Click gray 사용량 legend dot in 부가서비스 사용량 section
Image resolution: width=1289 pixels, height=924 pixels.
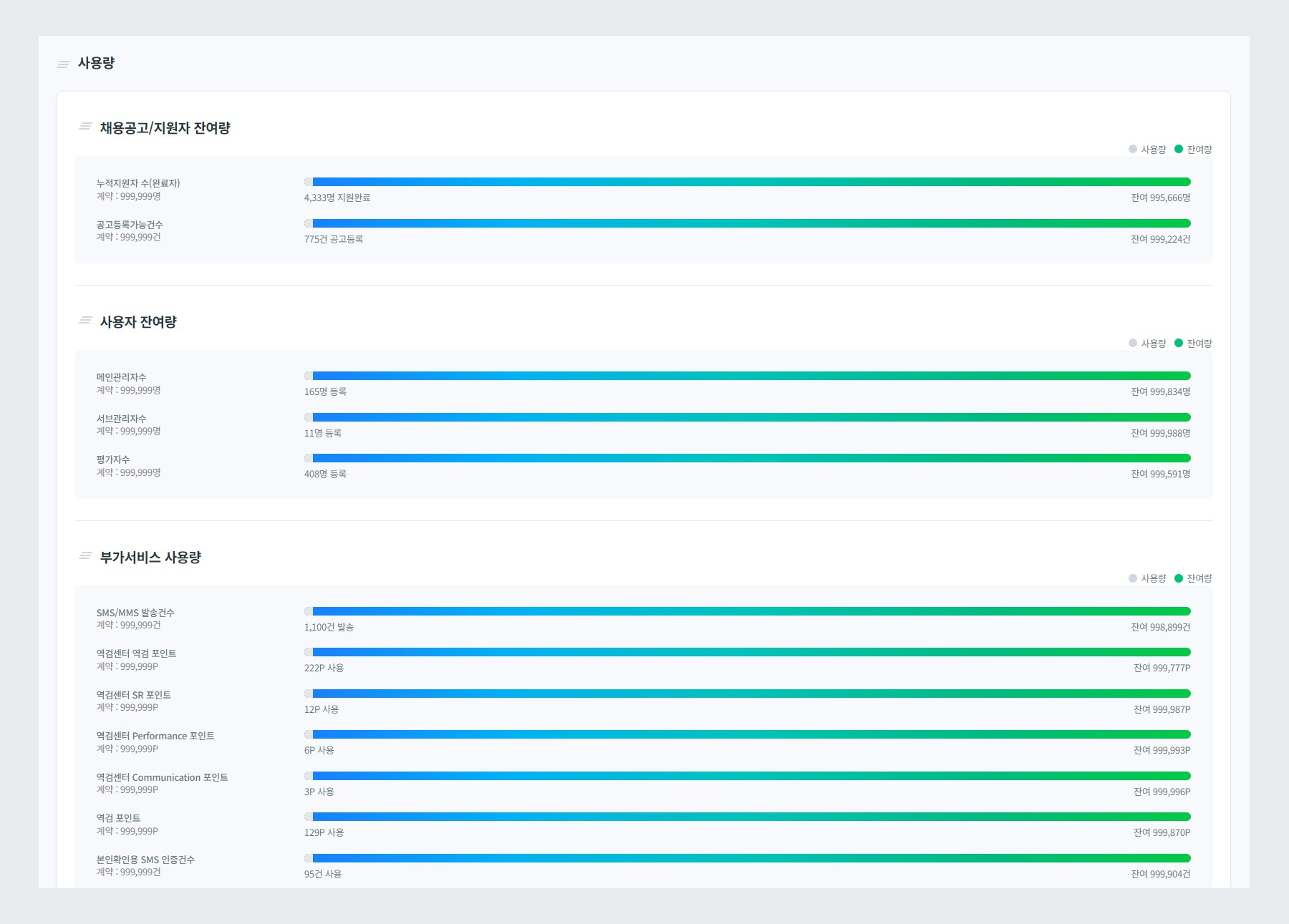tap(1133, 578)
